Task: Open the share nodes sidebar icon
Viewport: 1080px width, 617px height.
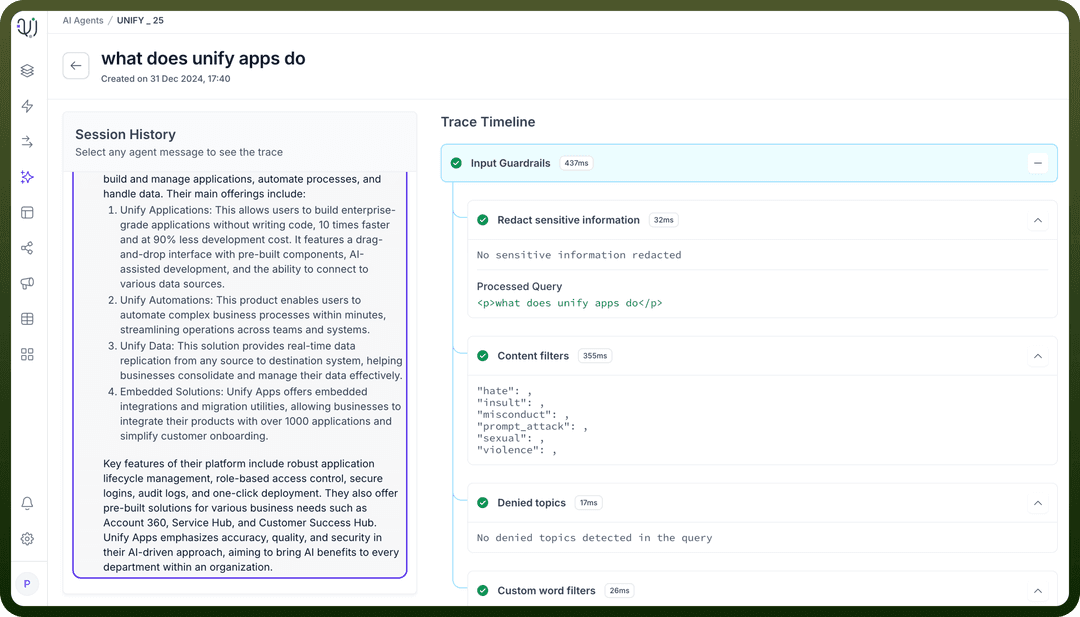Action: 27,248
